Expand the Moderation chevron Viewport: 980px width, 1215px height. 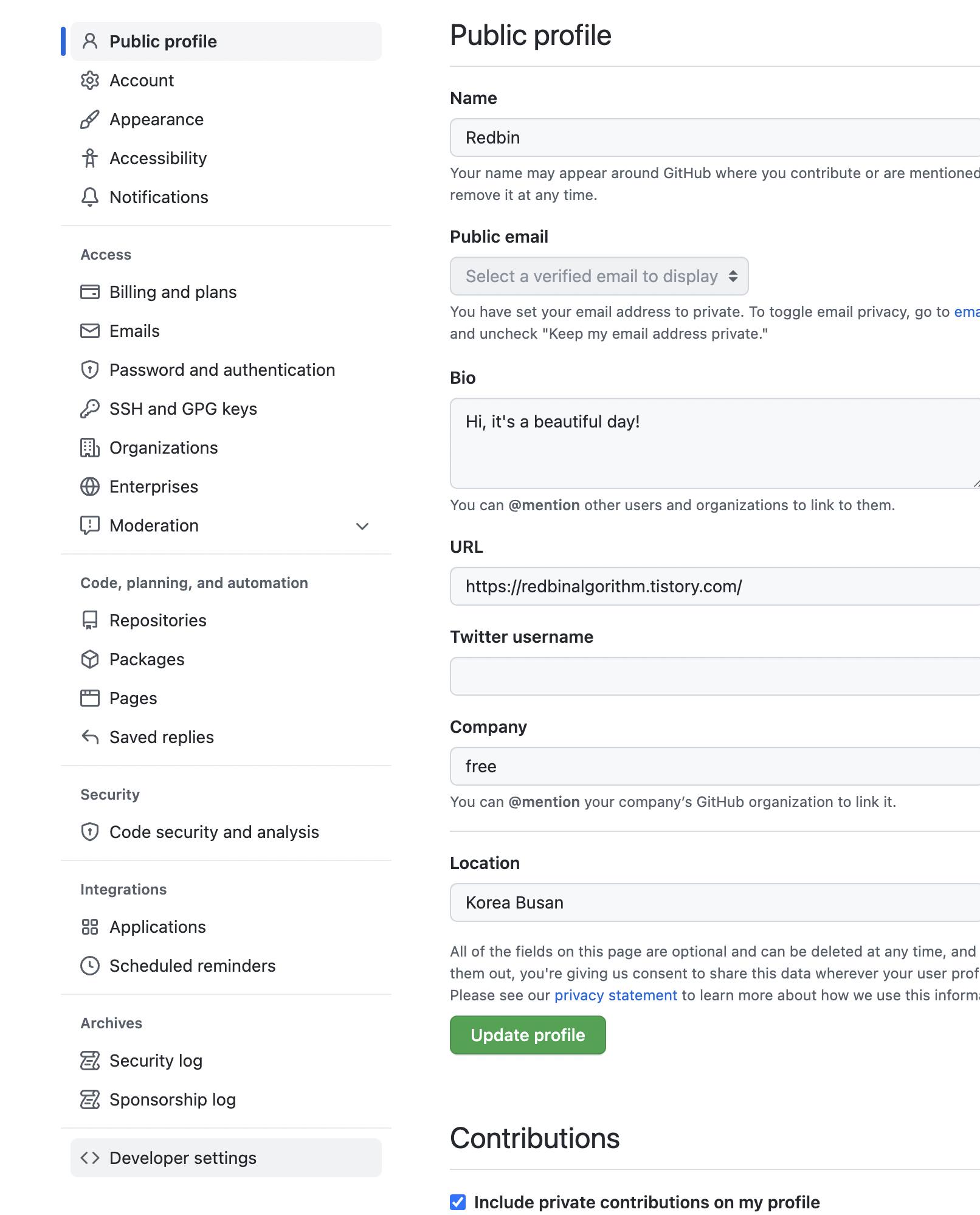pos(362,526)
